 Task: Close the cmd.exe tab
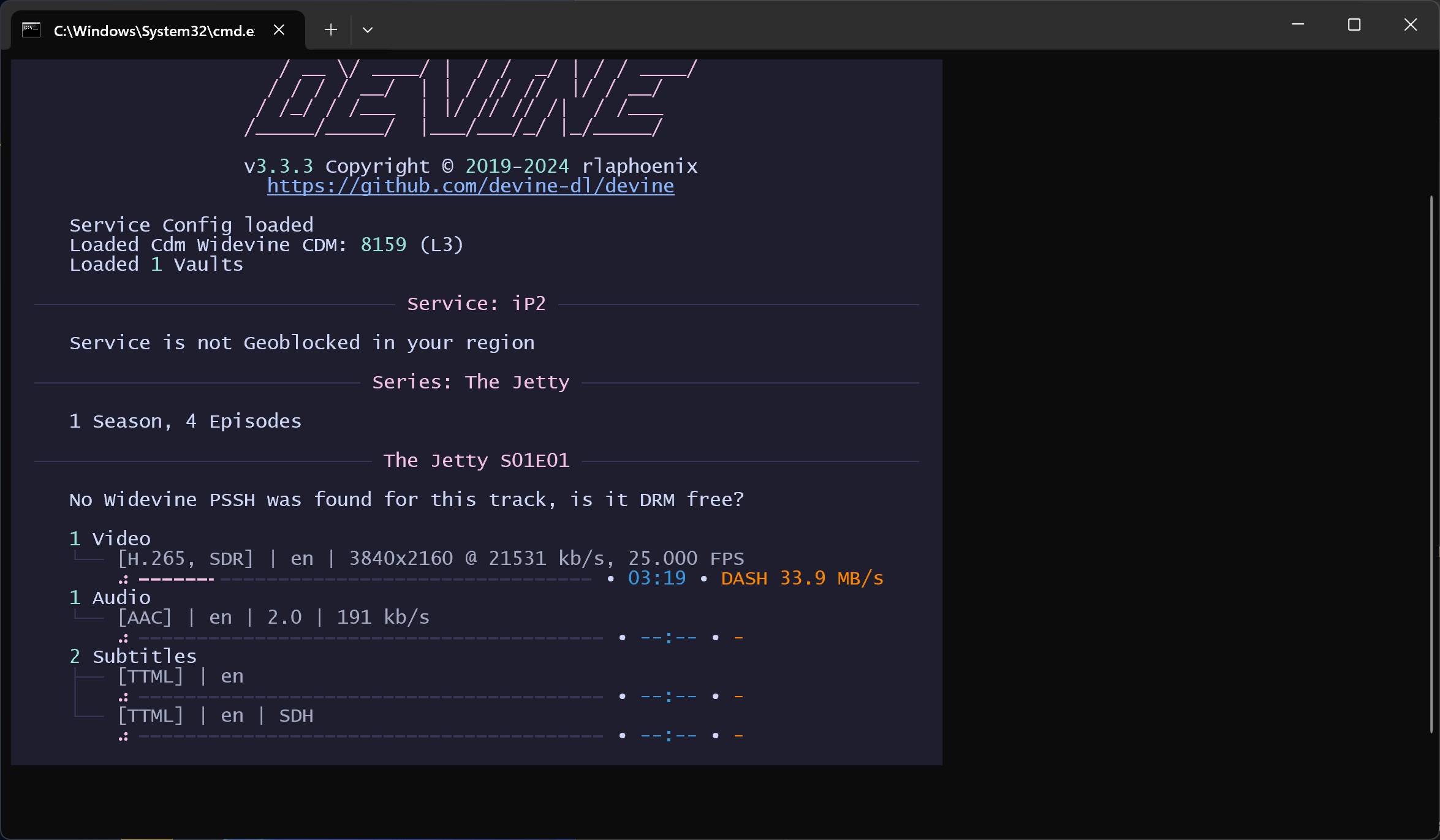coord(279,30)
